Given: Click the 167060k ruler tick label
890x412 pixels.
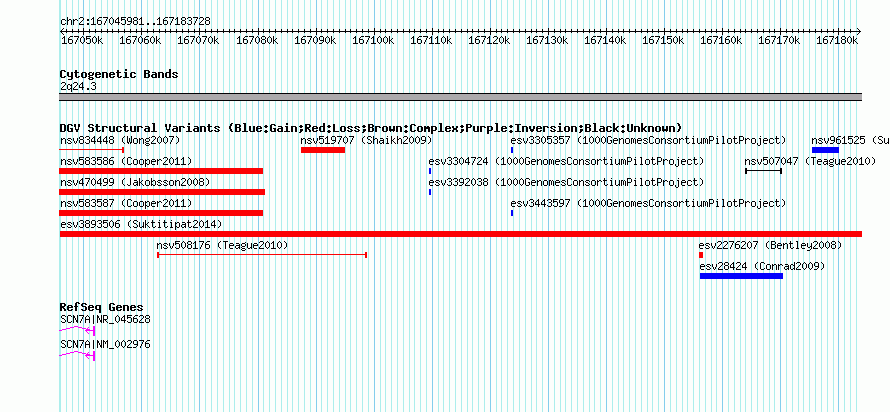Looking at the screenshot, I should click(140, 41).
